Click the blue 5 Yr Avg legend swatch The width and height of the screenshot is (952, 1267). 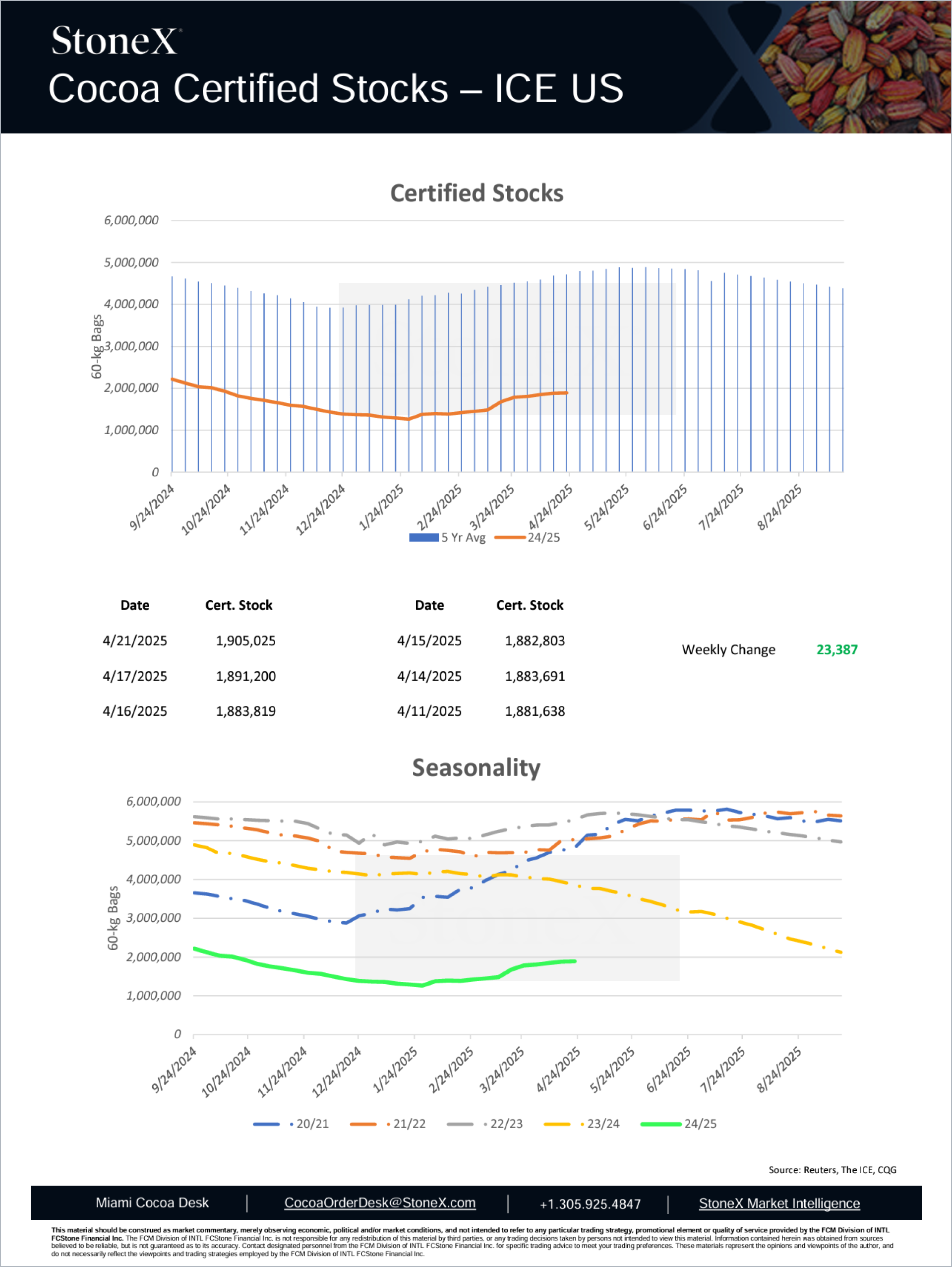pyautogui.click(x=423, y=537)
